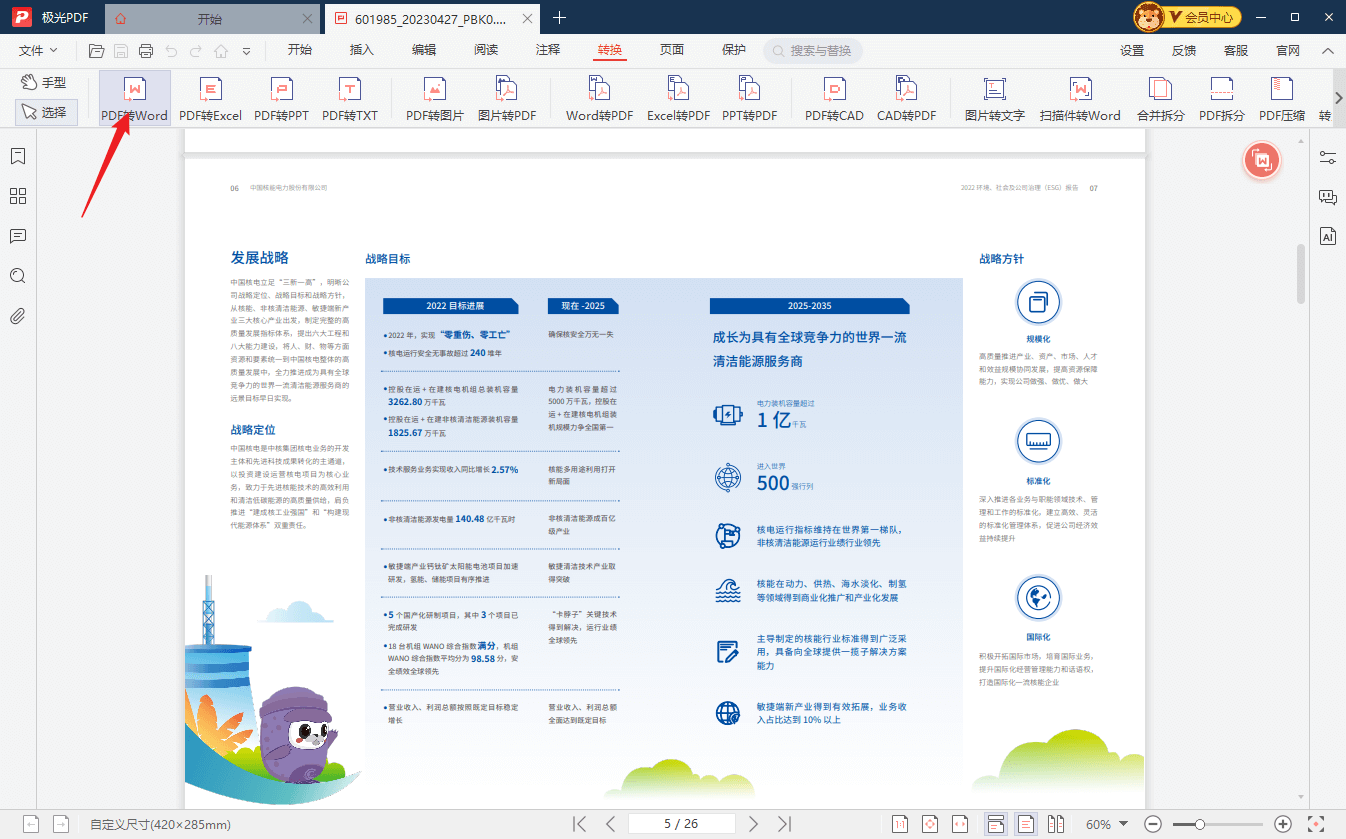
Task: Switch to the 注释 ribbon tab
Action: click(x=548, y=50)
